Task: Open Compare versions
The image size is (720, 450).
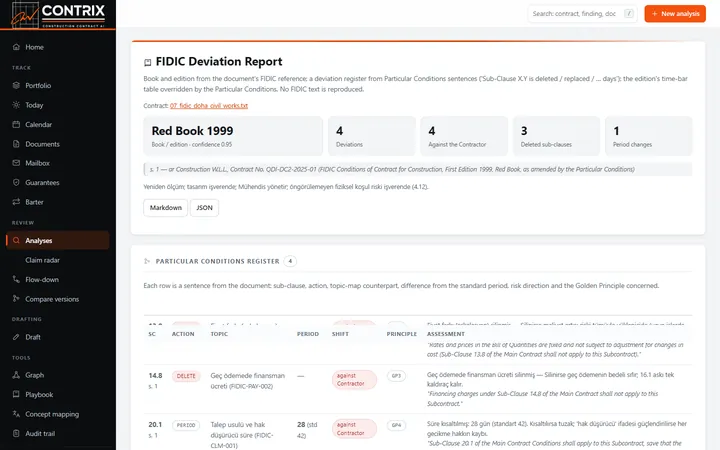Action: click(x=58, y=298)
